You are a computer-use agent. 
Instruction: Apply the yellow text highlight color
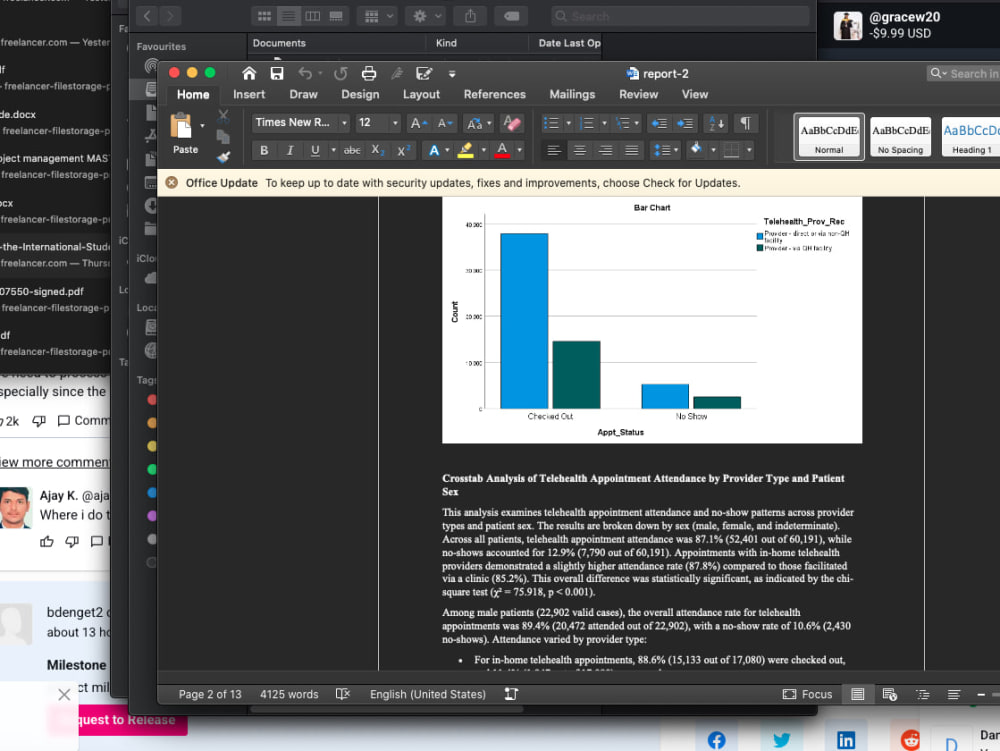tap(466, 150)
